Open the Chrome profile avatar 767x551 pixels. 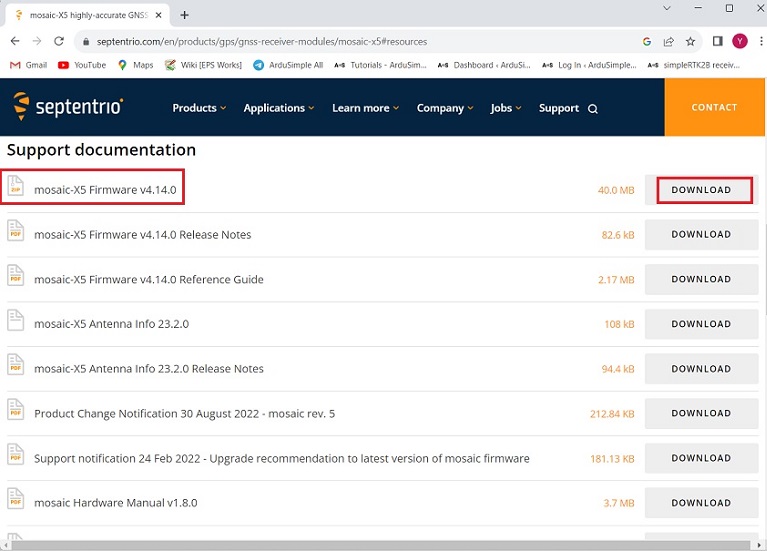click(740, 41)
